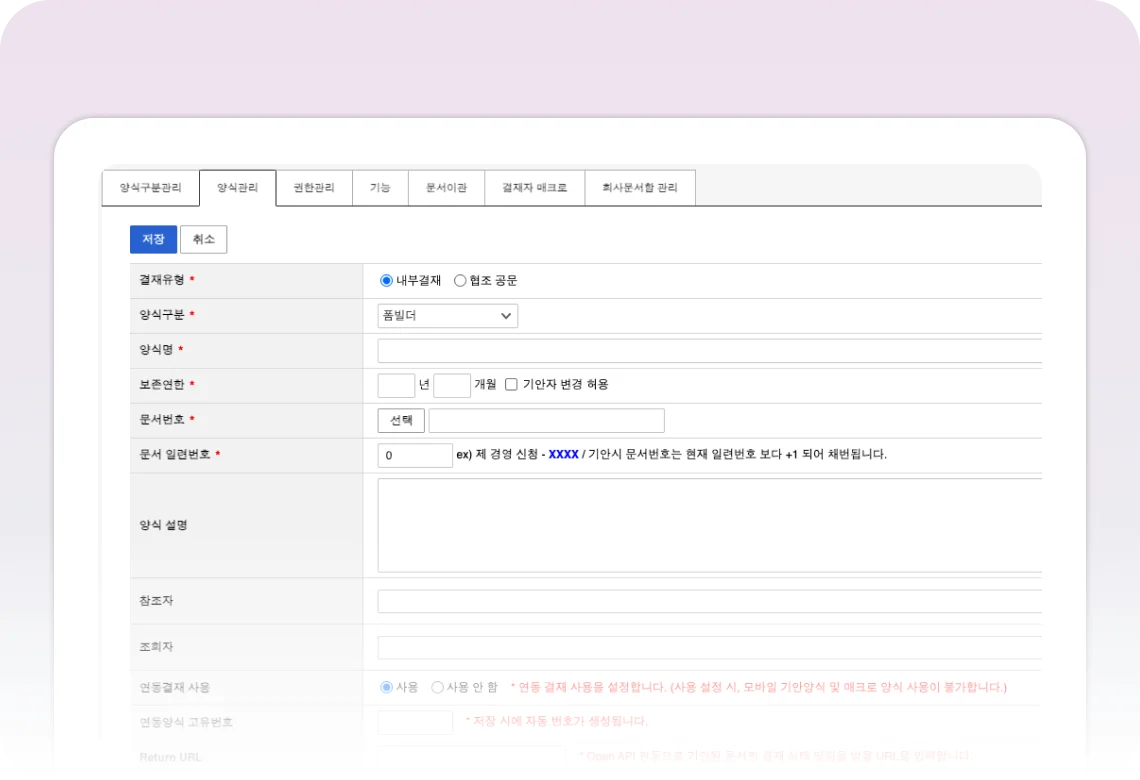Click the 선택 button for 문서번호
The width and height of the screenshot is (1140, 780).
coord(401,421)
